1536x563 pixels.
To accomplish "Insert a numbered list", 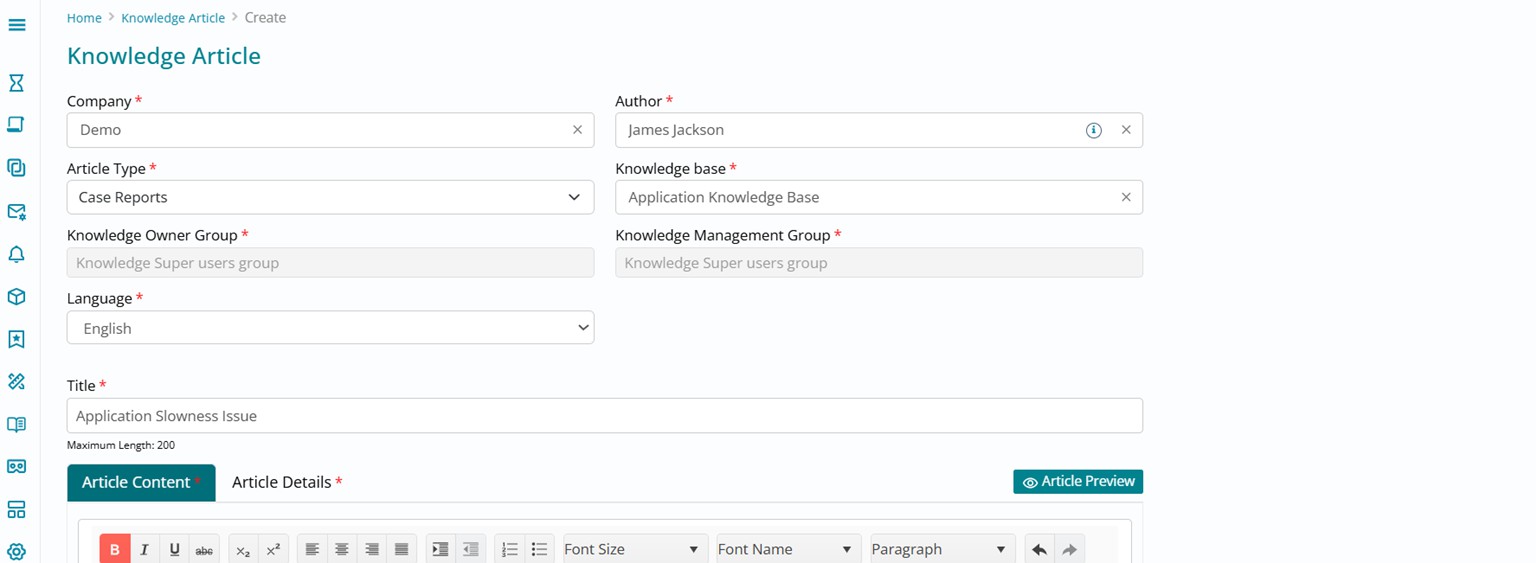I will click(509, 549).
